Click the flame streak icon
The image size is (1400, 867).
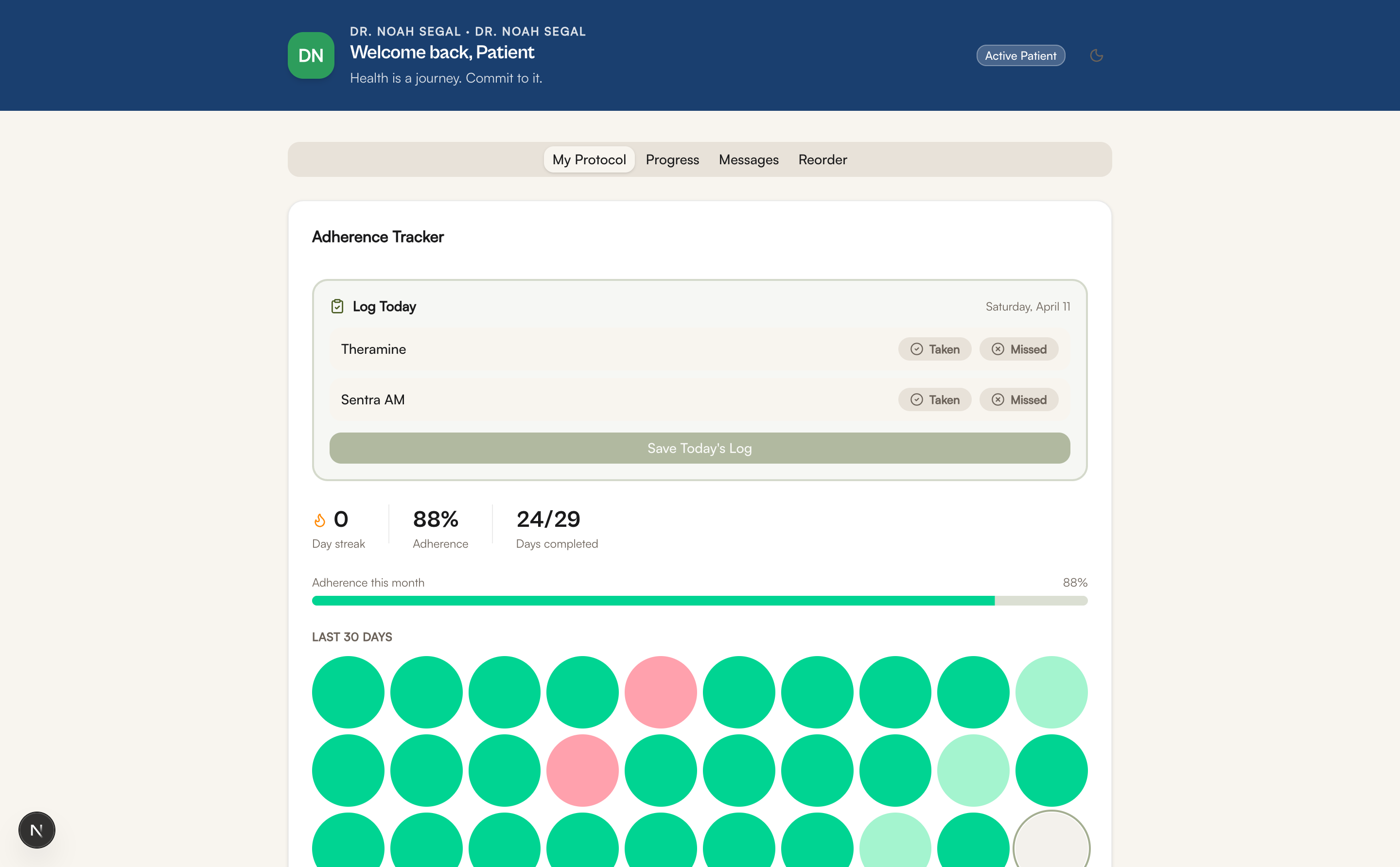click(319, 520)
